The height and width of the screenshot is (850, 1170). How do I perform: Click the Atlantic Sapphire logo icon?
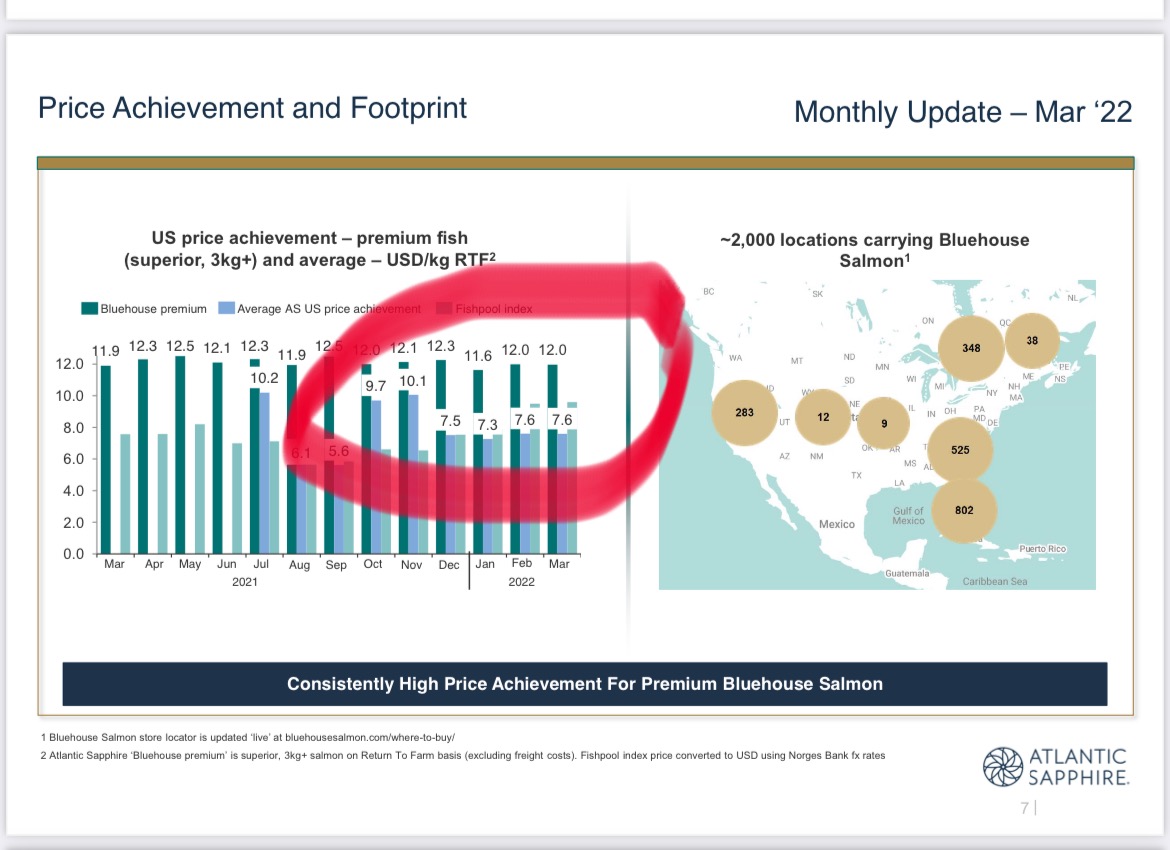(x=1002, y=766)
